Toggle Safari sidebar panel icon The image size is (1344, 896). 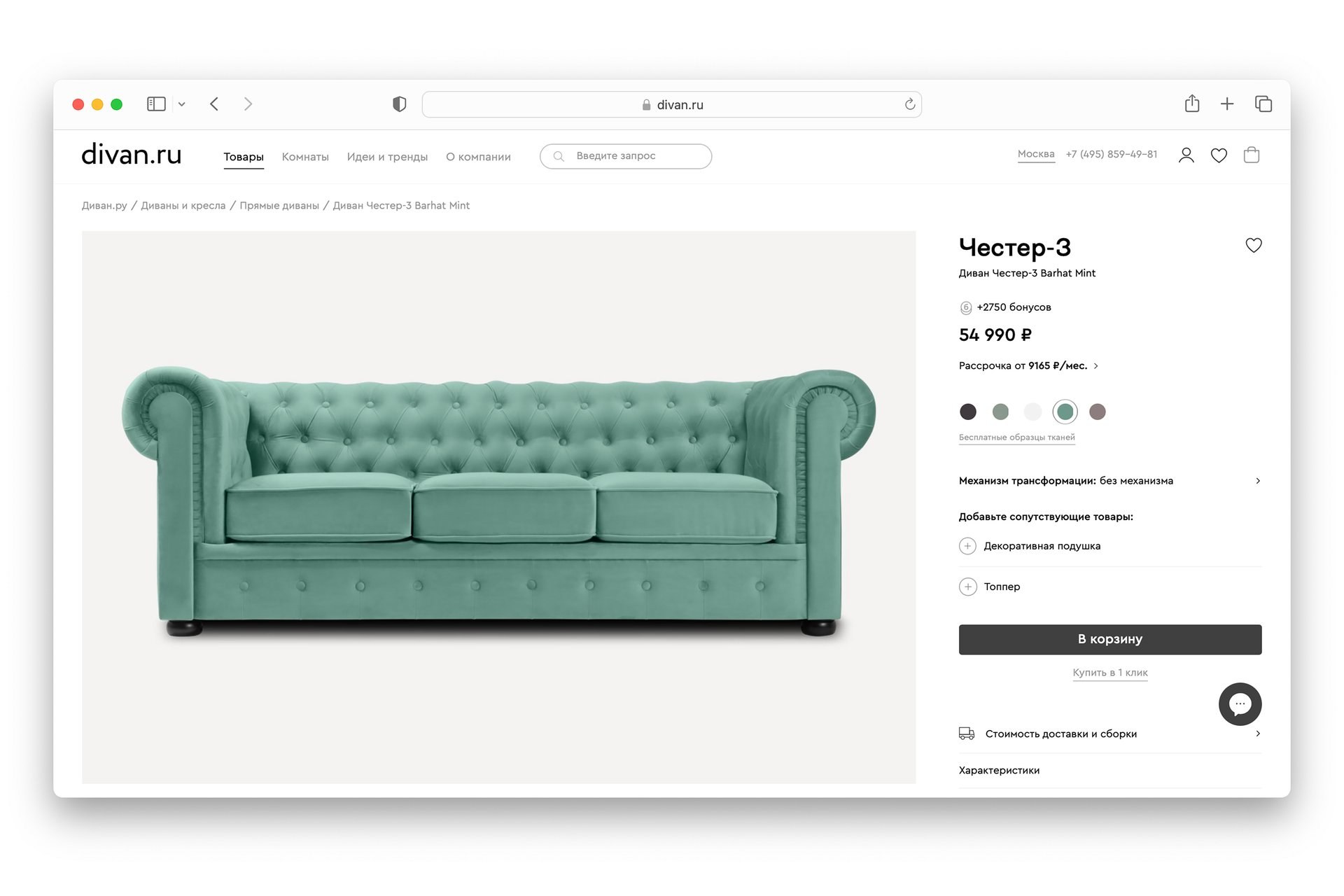pos(156,104)
